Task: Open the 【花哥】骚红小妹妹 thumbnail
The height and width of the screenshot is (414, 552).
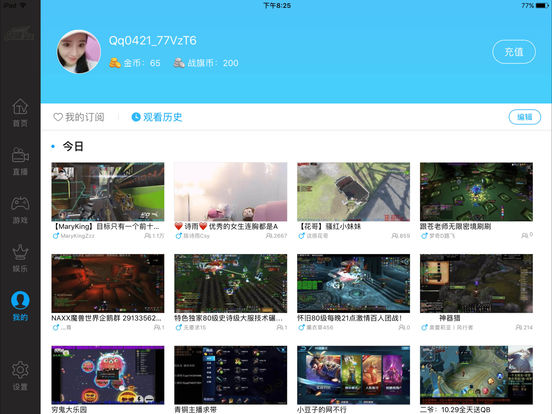Action: click(353, 192)
